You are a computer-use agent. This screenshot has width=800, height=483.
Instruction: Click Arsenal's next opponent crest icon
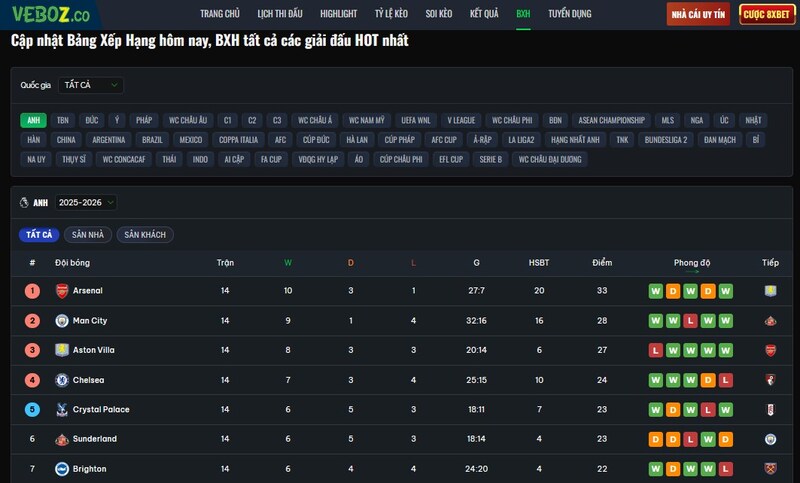click(770, 291)
